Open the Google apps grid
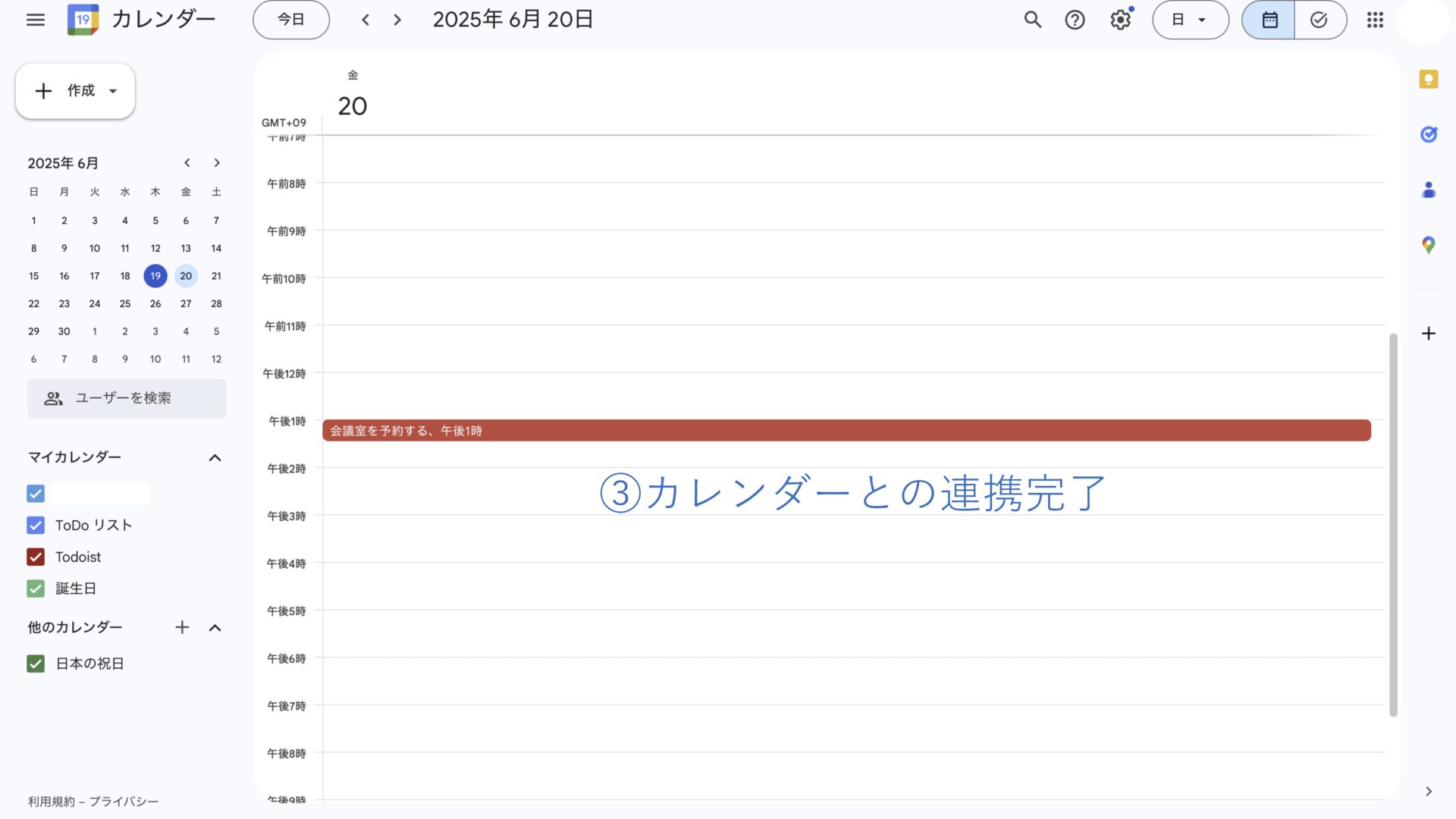The height and width of the screenshot is (819, 1456). pyautogui.click(x=1375, y=20)
